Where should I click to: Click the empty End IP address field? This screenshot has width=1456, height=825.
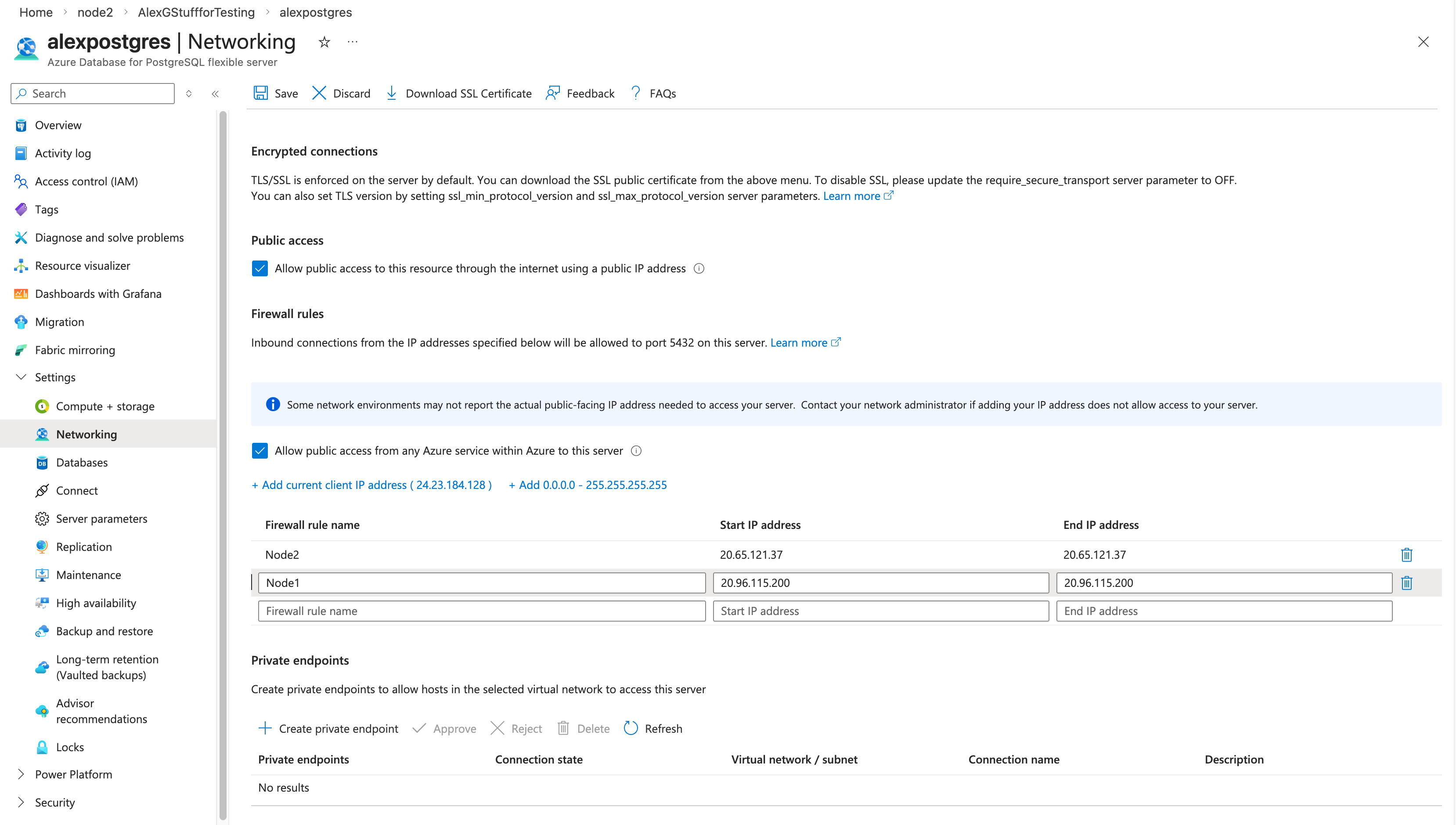[1224, 612]
